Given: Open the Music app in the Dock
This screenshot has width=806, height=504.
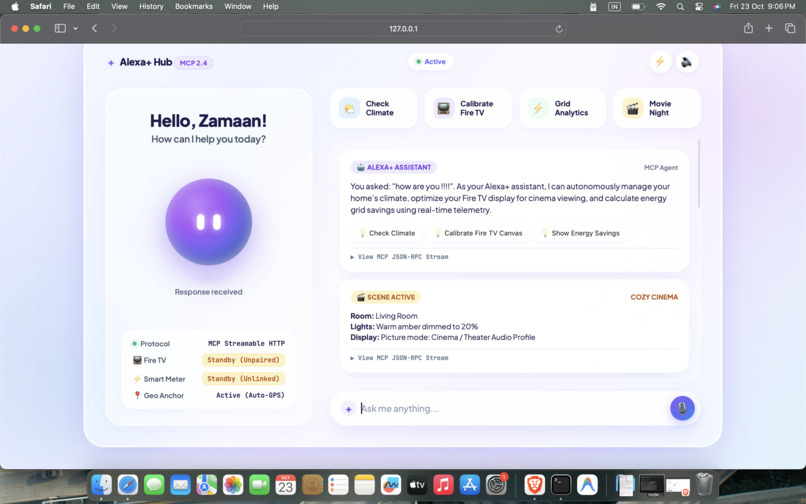Looking at the screenshot, I should pos(443,484).
